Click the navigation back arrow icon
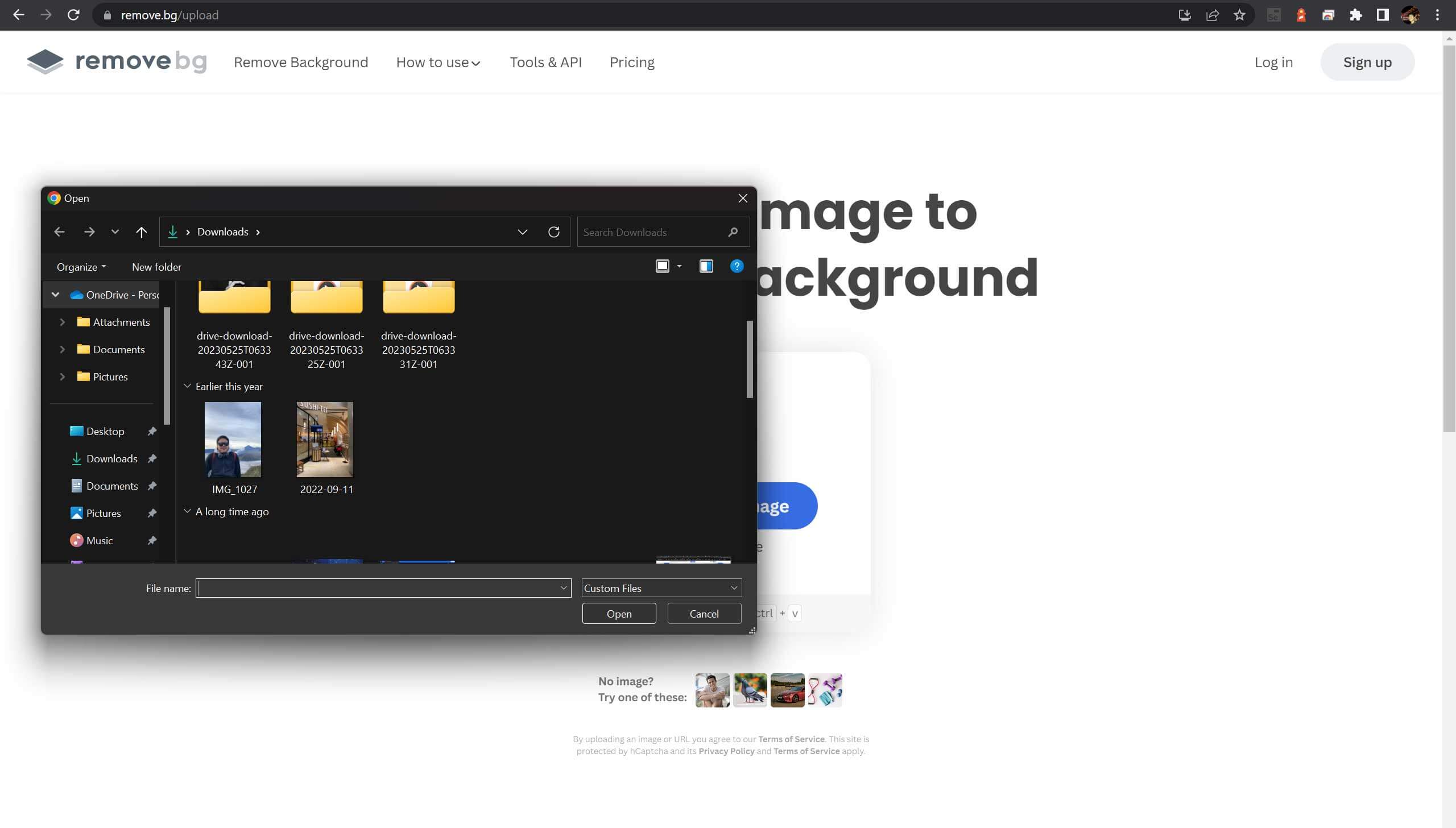The width and height of the screenshot is (1456, 828). point(60,232)
